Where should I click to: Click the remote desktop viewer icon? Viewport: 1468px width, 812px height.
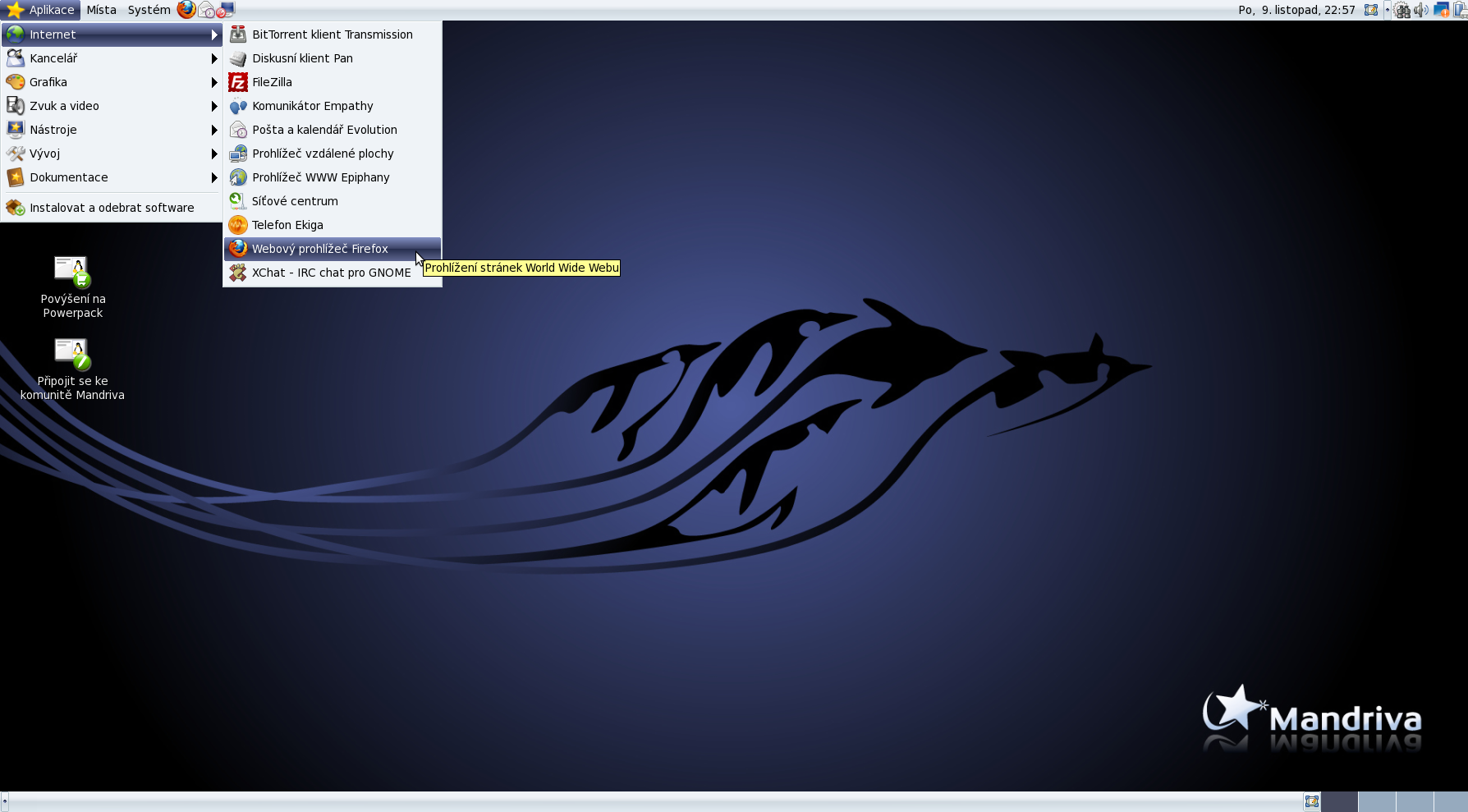click(x=238, y=154)
